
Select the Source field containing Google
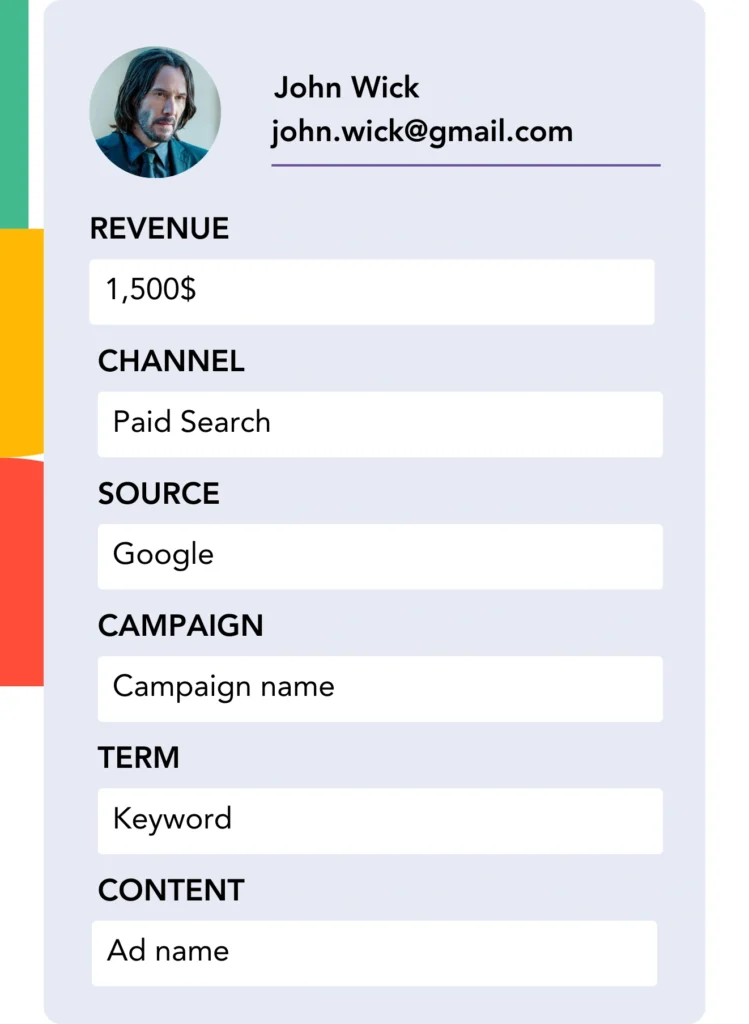coord(379,555)
